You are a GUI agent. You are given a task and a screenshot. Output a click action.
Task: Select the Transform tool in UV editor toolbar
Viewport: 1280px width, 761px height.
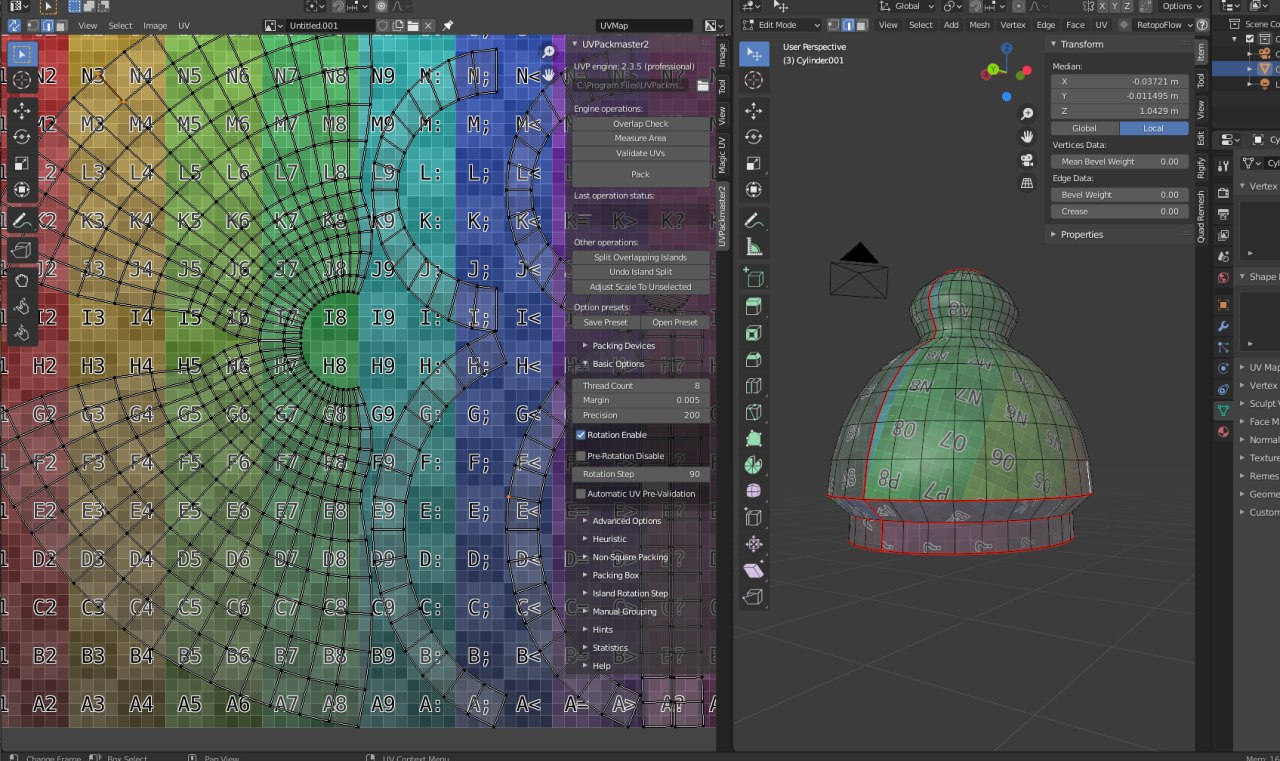pos(23,189)
